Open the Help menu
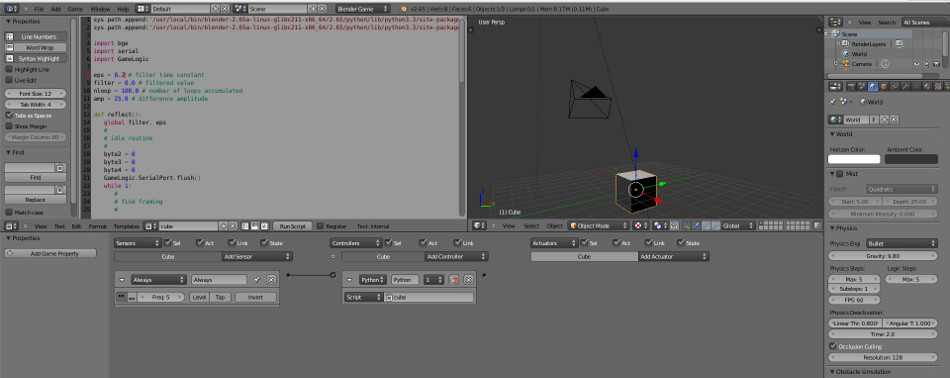 click(123, 10)
